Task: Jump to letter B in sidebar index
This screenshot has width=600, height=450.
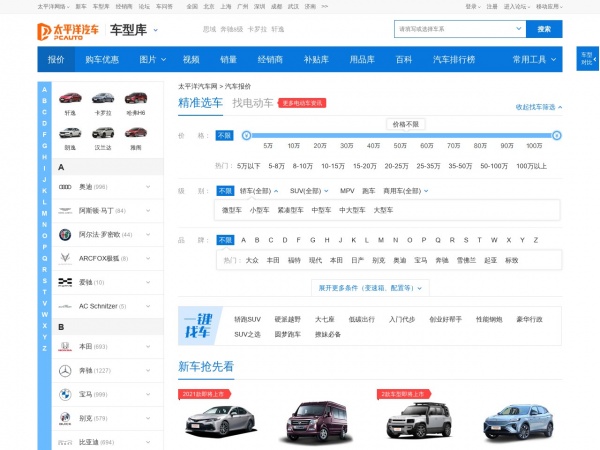Action: (44, 101)
